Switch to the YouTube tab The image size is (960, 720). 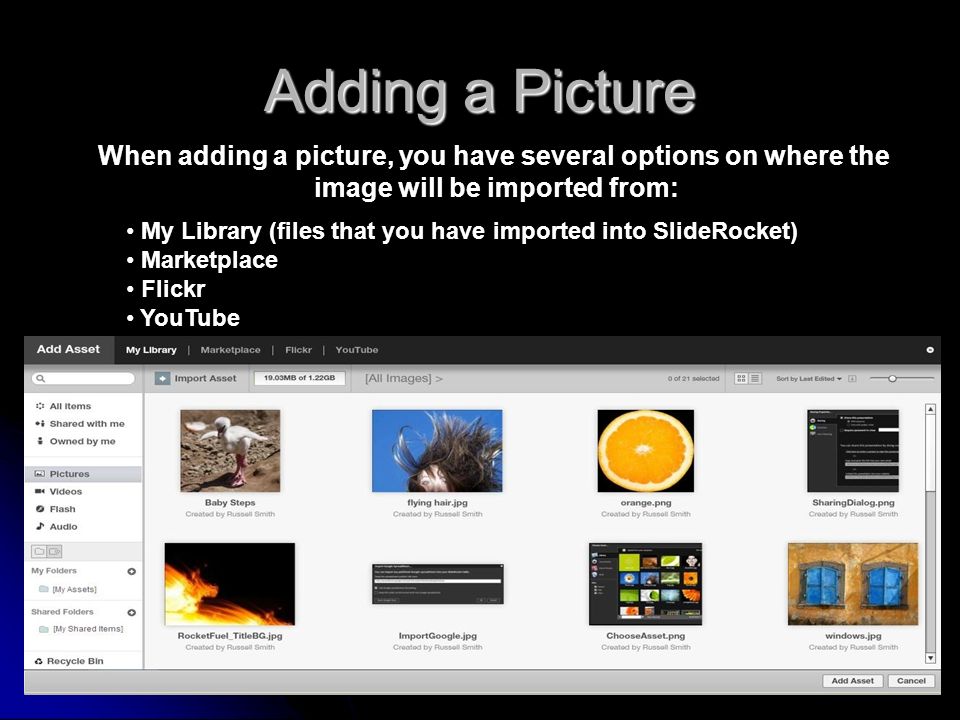(357, 350)
